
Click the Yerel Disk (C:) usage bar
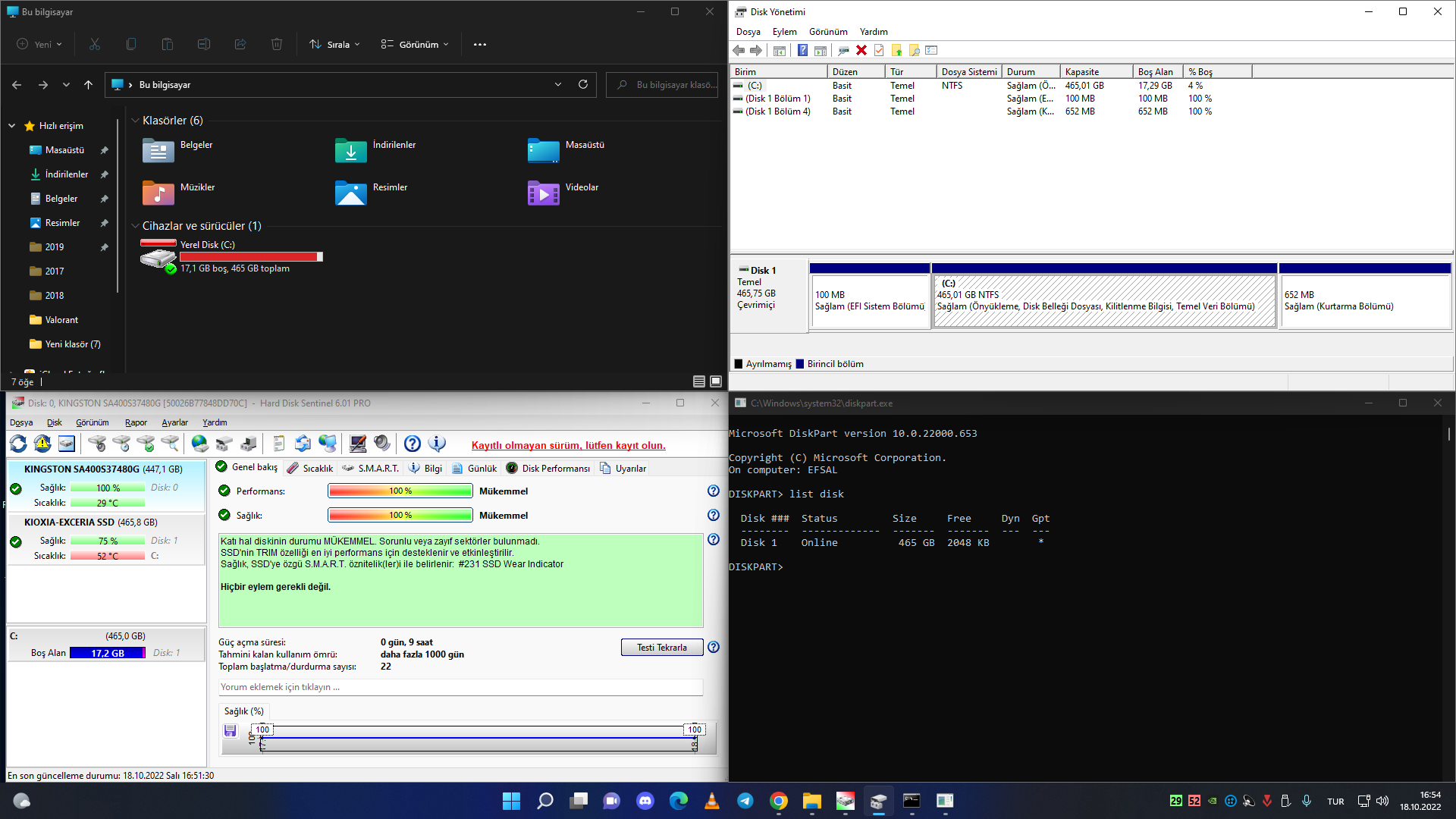[x=250, y=257]
